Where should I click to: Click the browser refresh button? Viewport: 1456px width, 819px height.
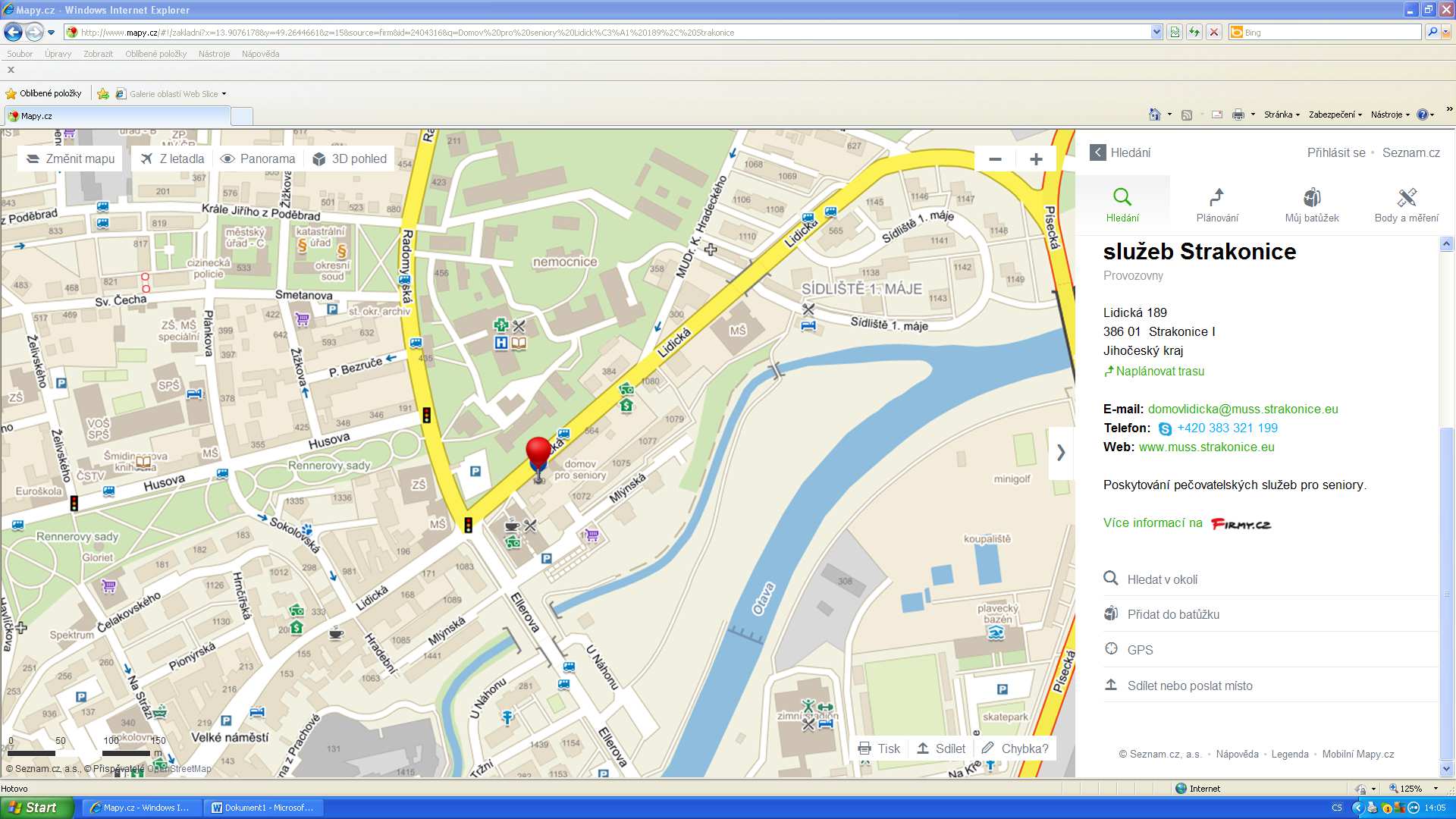pos(1194,32)
